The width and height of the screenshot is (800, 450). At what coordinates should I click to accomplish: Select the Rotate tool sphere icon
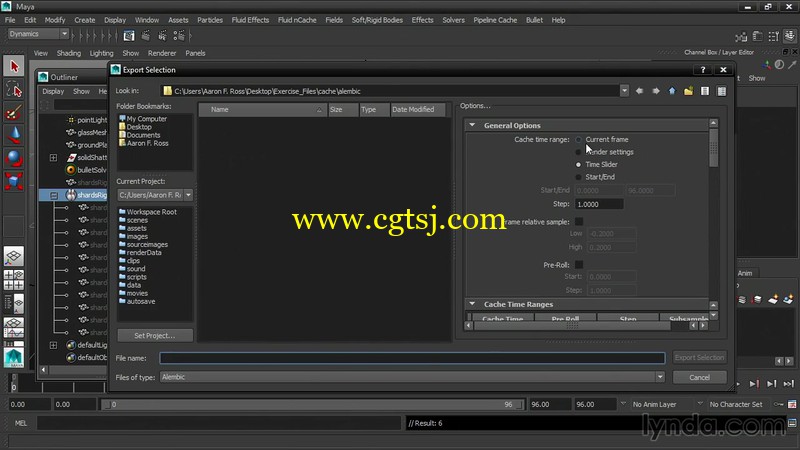(x=14, y=158)
